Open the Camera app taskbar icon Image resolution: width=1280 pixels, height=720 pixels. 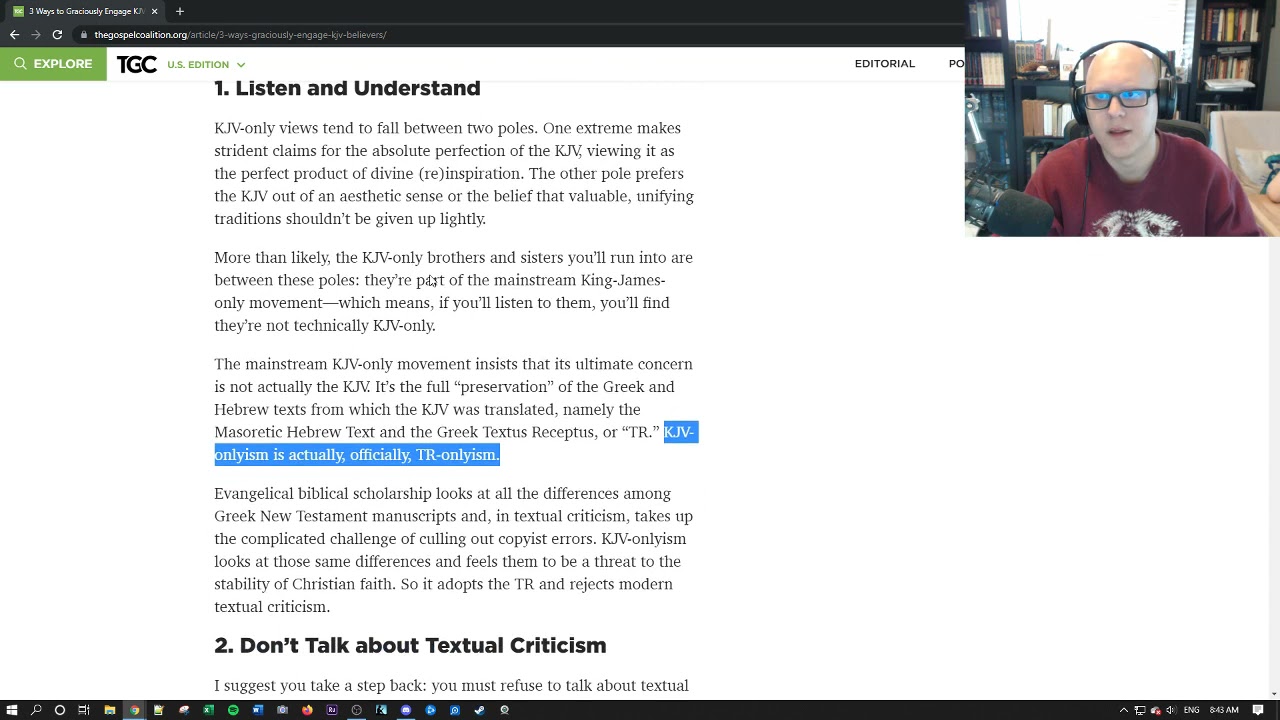[x=282, y=710]
